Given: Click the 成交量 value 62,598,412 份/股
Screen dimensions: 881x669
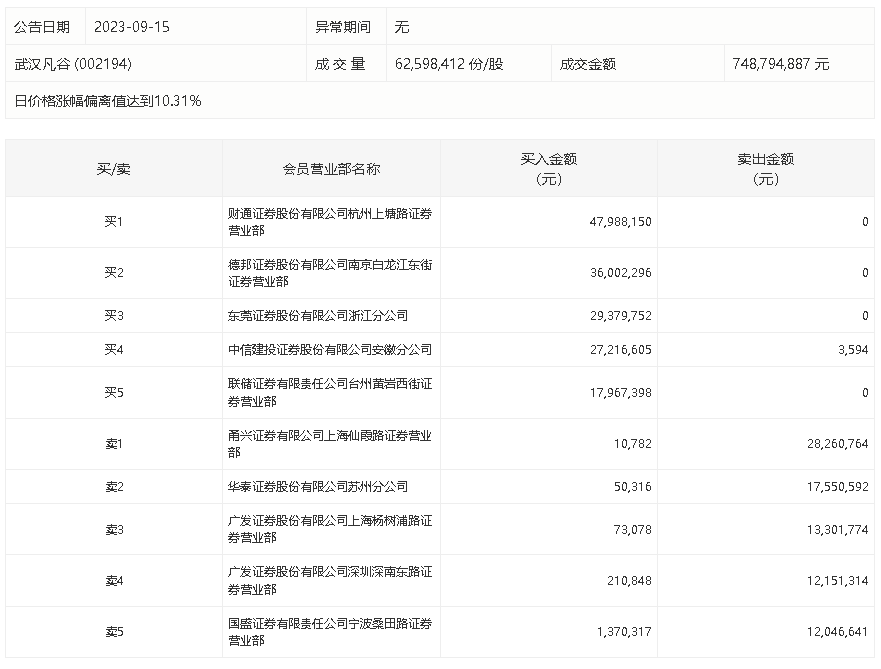Looking at the screenshot, I should click(449, 64).
